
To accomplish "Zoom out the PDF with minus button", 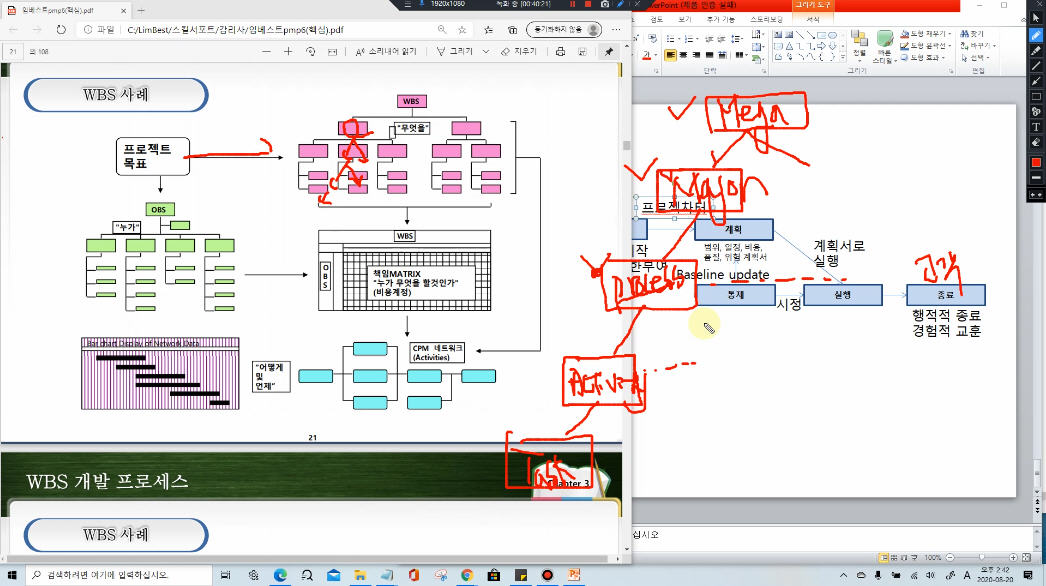I will (266, 51).
